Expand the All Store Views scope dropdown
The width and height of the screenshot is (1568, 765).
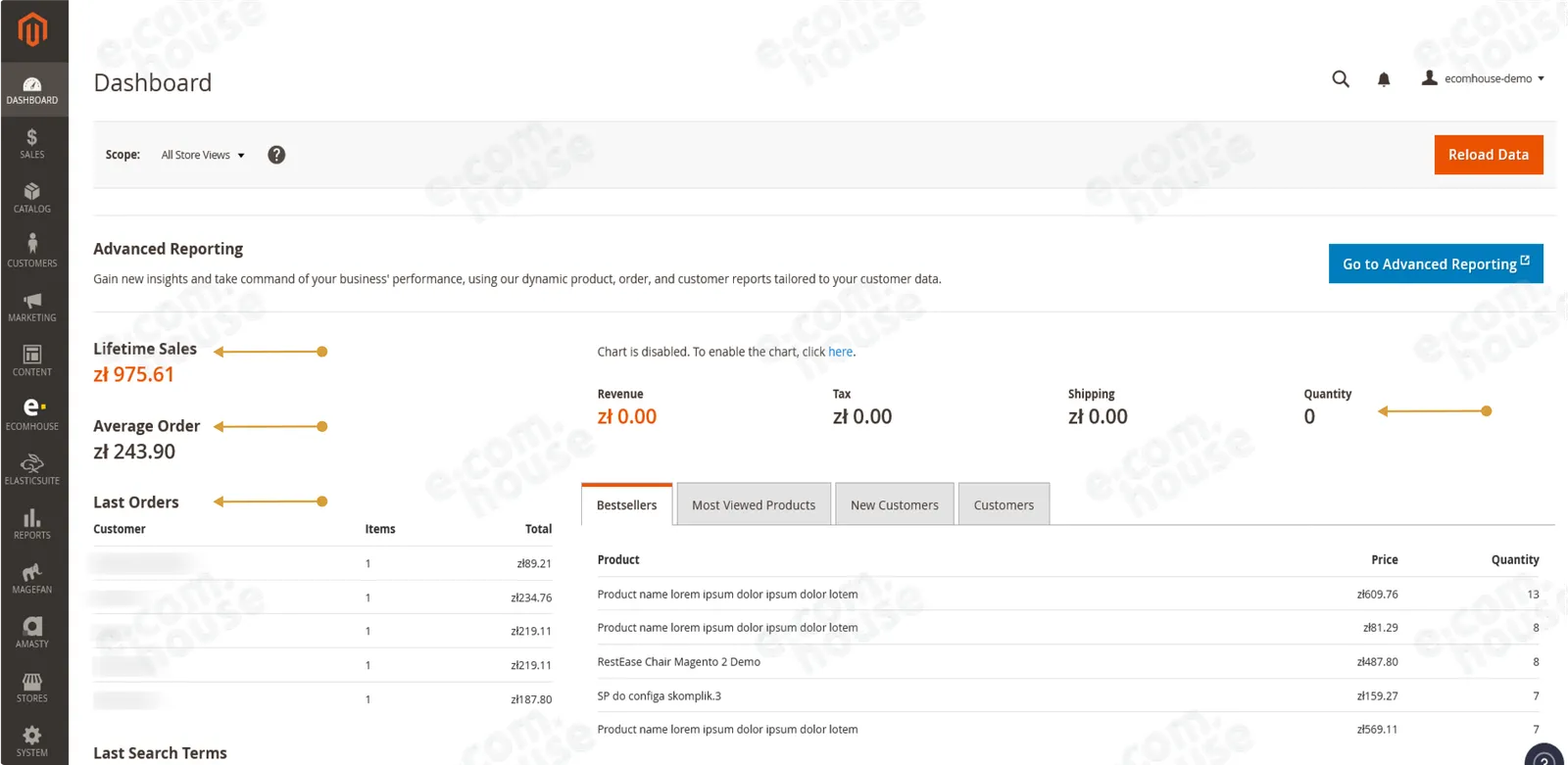coord(203,155)
